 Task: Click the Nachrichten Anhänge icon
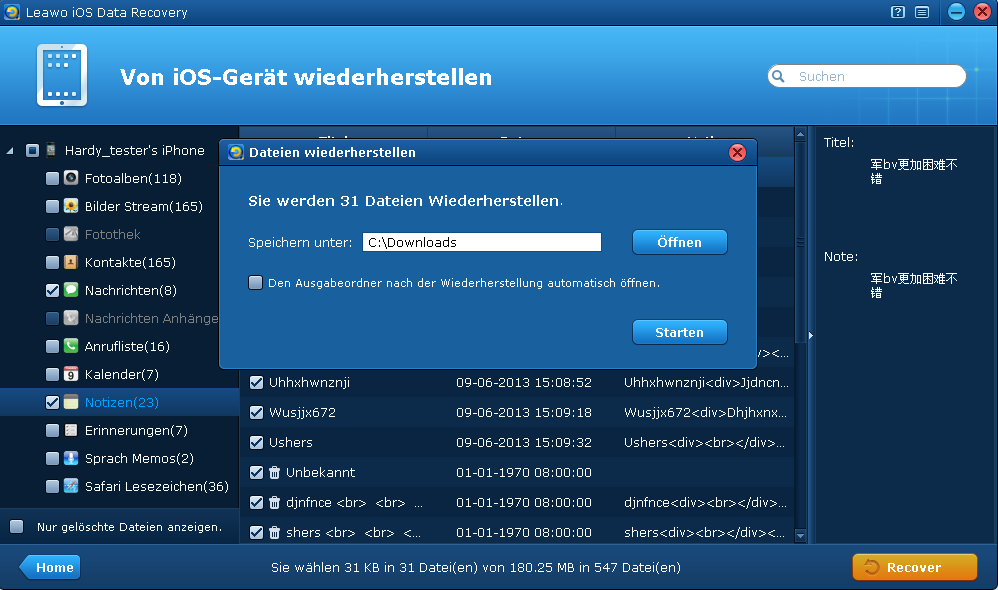(x=71, y=318)
